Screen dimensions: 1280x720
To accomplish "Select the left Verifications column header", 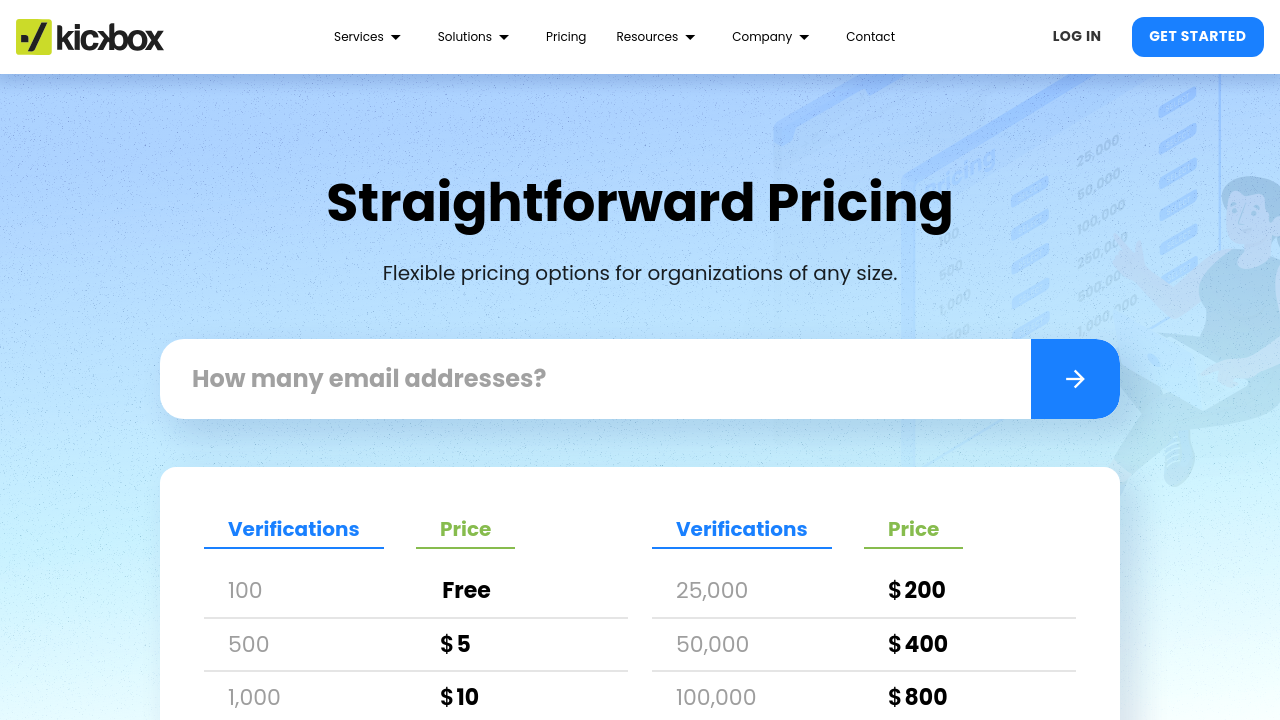I will (293, 529).
